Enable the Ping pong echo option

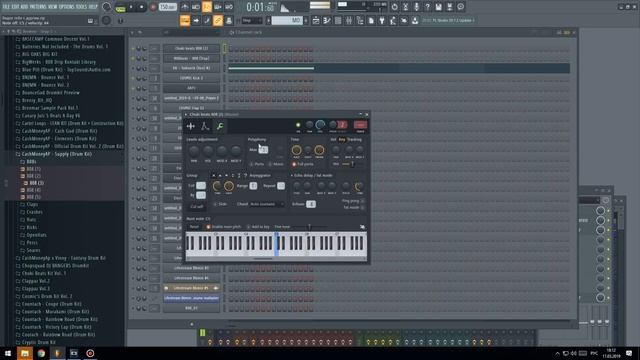point(353,201)
